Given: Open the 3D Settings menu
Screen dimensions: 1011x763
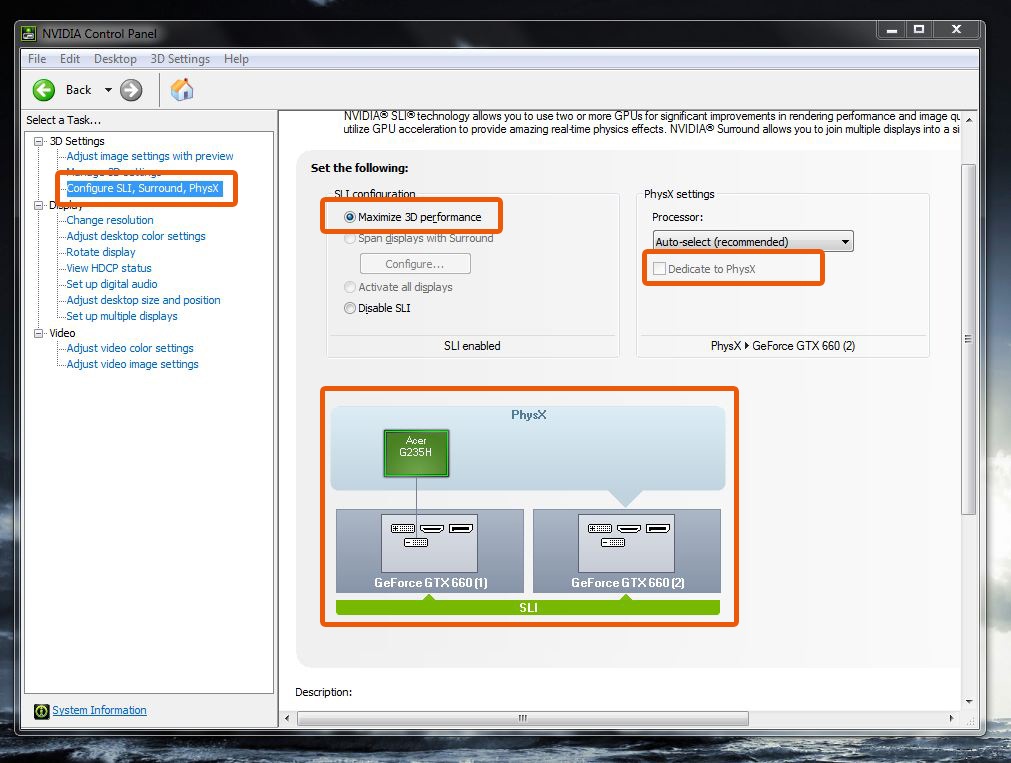Looking at the screenshot, I should point(180,59).
